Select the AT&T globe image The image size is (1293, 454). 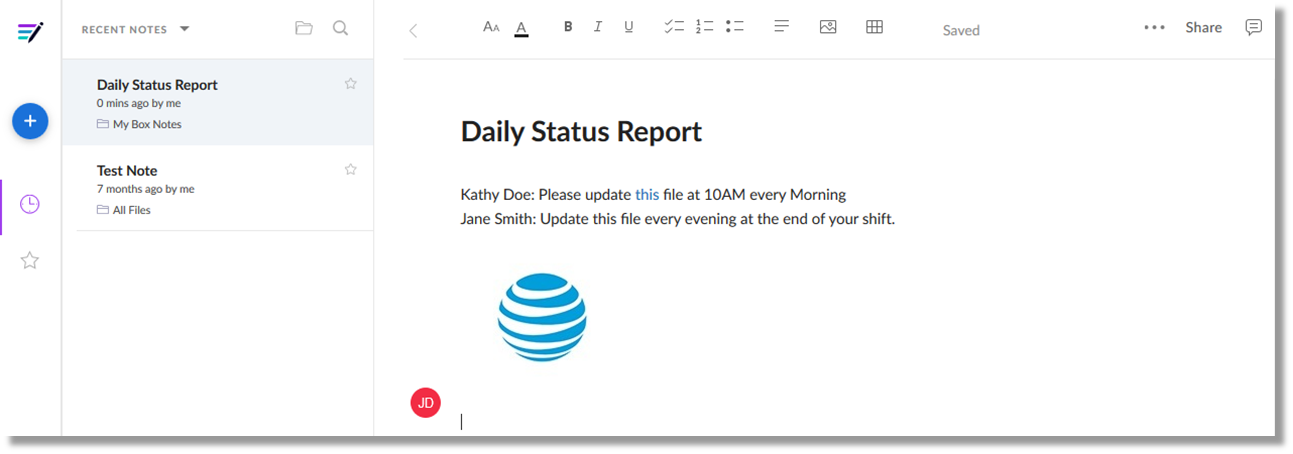point(542,317)
